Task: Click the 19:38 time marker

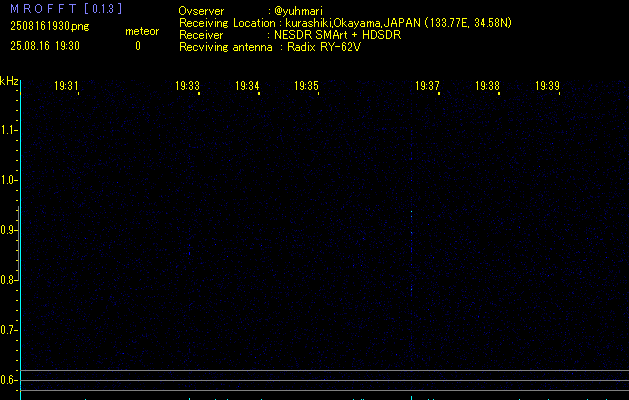Action: pos(487,86)
